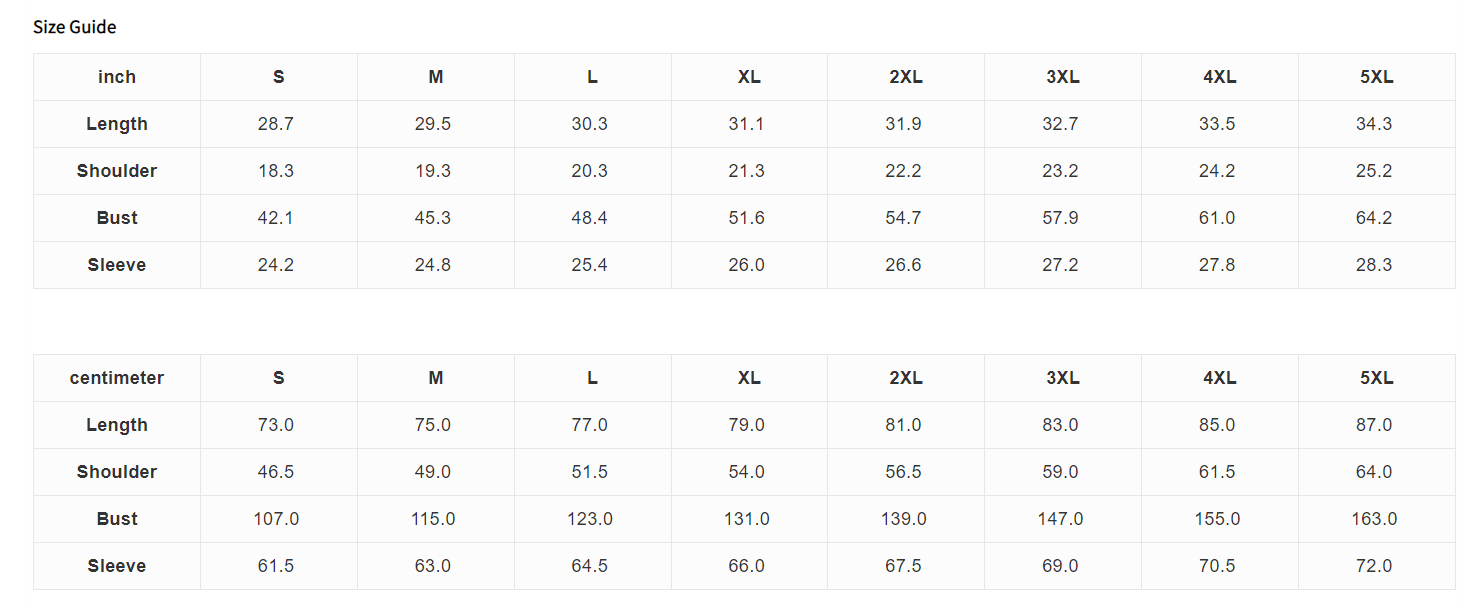1481x613 pixels.
Task: Select the inch table header cell
Action: point(117,77)
